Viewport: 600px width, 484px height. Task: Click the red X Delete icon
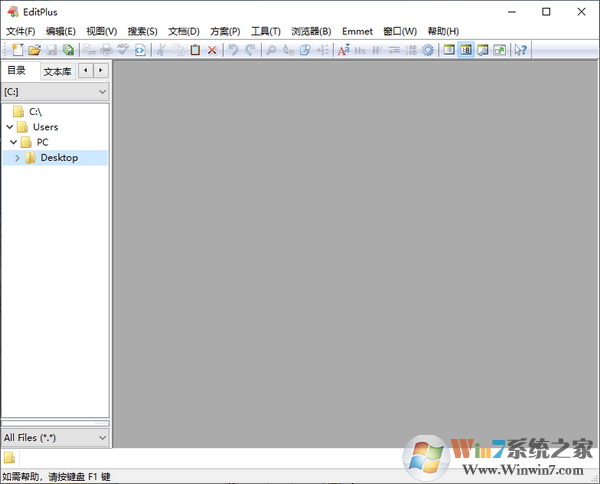(x=212, y=50)
